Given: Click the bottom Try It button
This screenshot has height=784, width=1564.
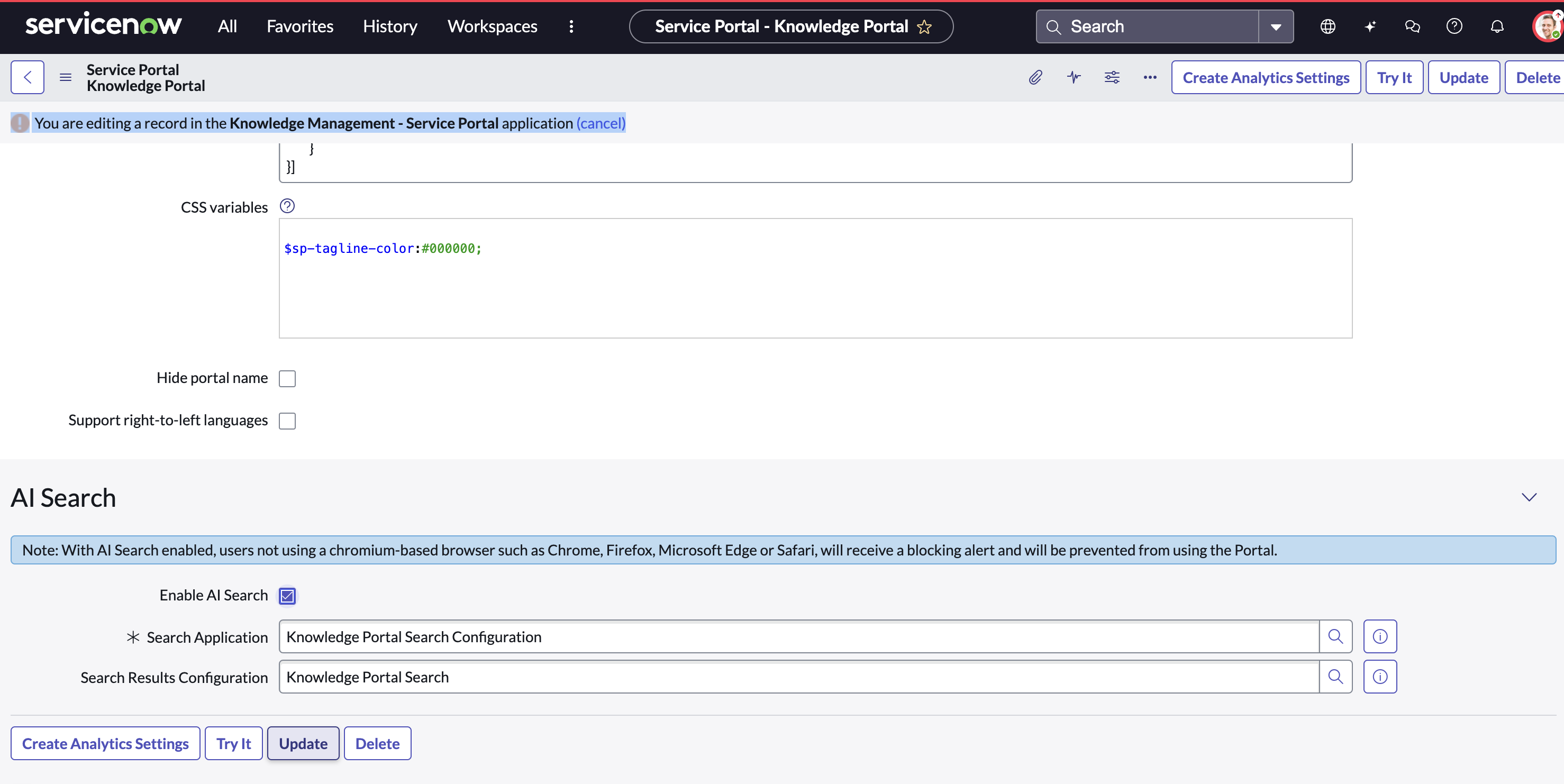Looking at the screenshot, I should 233,743.
